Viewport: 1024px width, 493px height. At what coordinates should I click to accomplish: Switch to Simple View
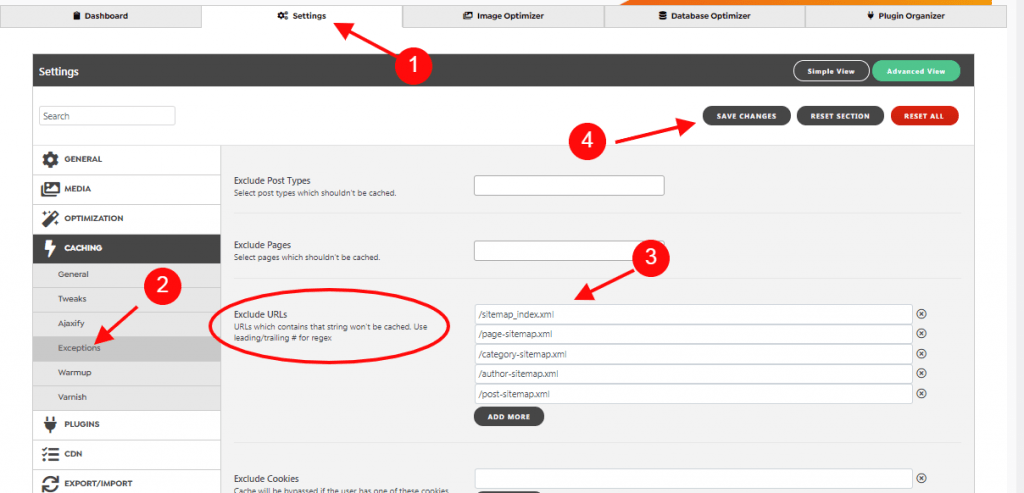831,71
